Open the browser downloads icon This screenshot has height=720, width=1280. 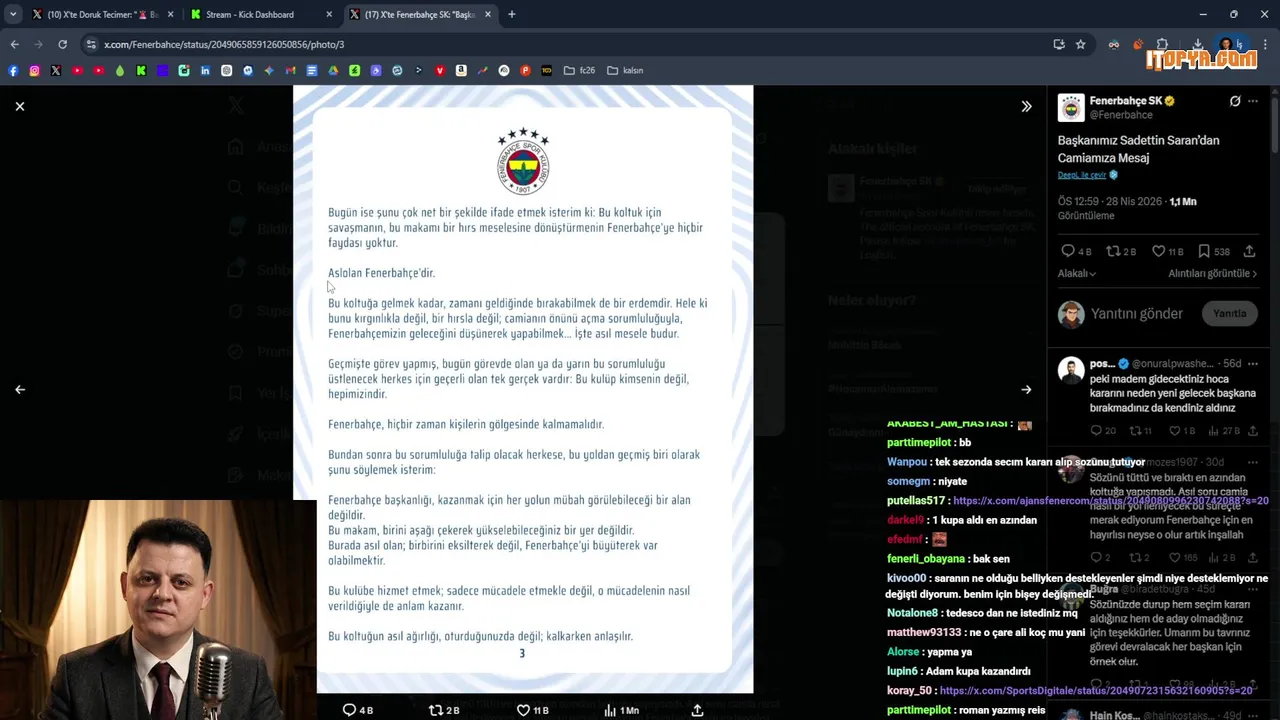tap(1197, 44)
